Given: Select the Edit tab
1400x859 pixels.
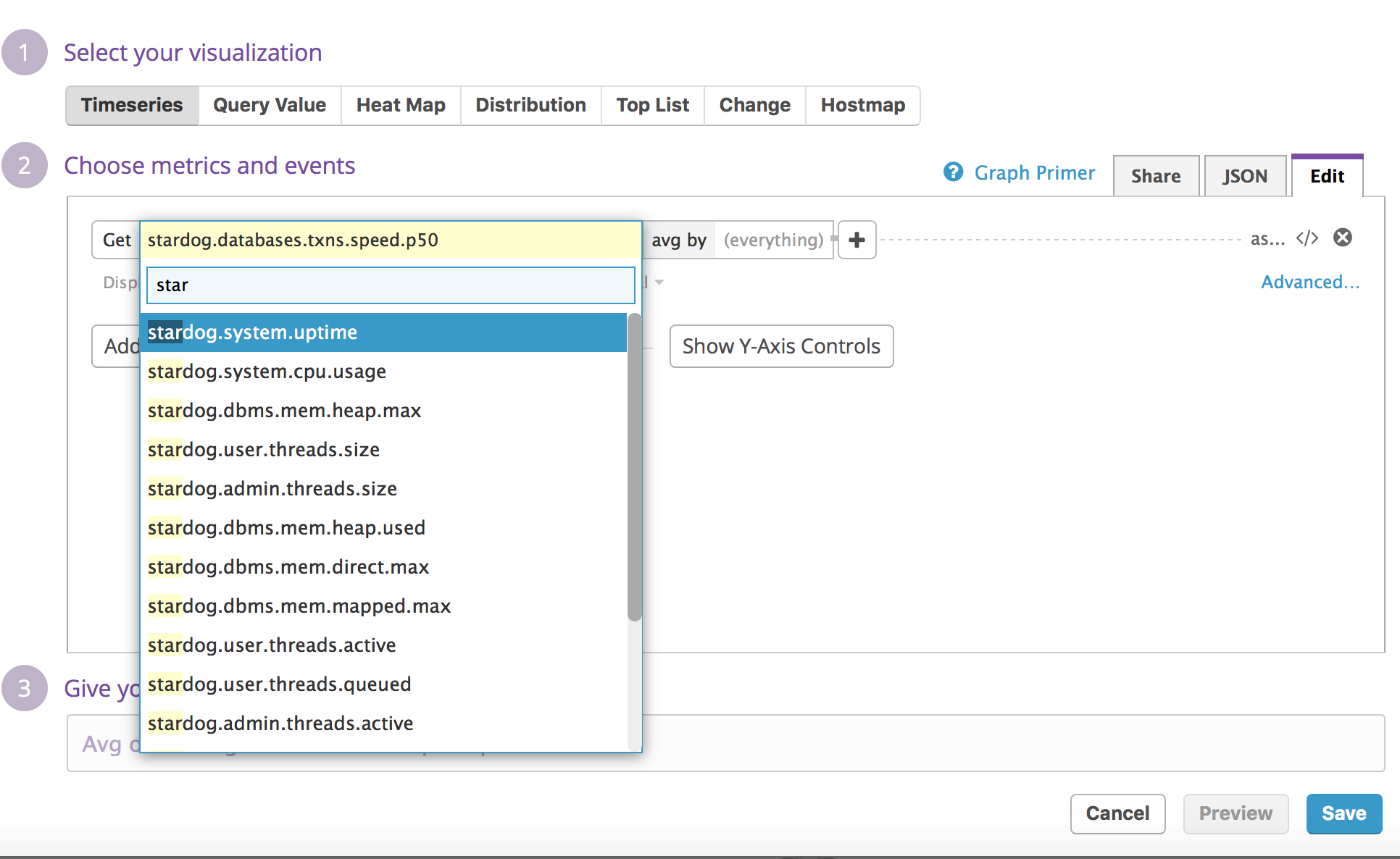Looking at the screenshot, I should click(1327, 176).
